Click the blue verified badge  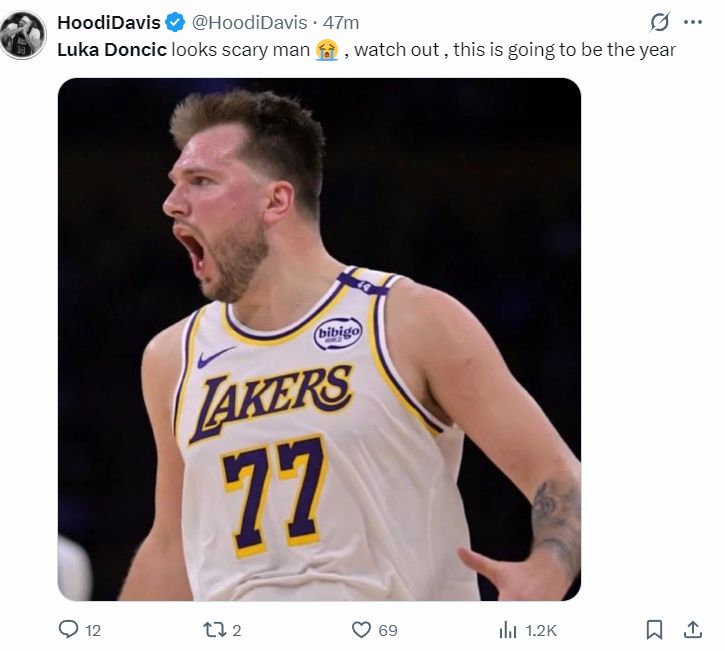point(174,23)
